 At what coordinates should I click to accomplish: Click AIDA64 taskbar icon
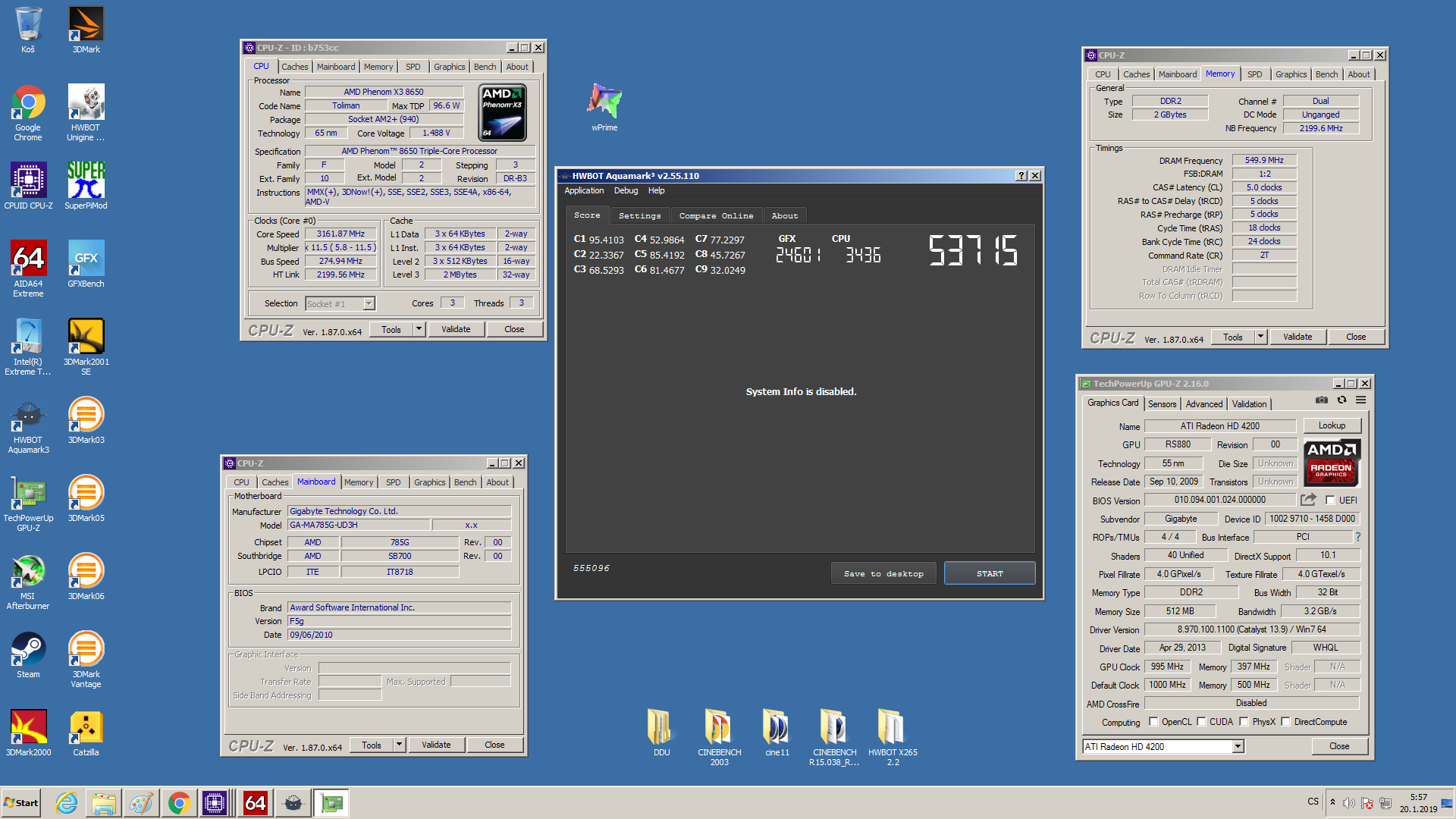point(255,803)
